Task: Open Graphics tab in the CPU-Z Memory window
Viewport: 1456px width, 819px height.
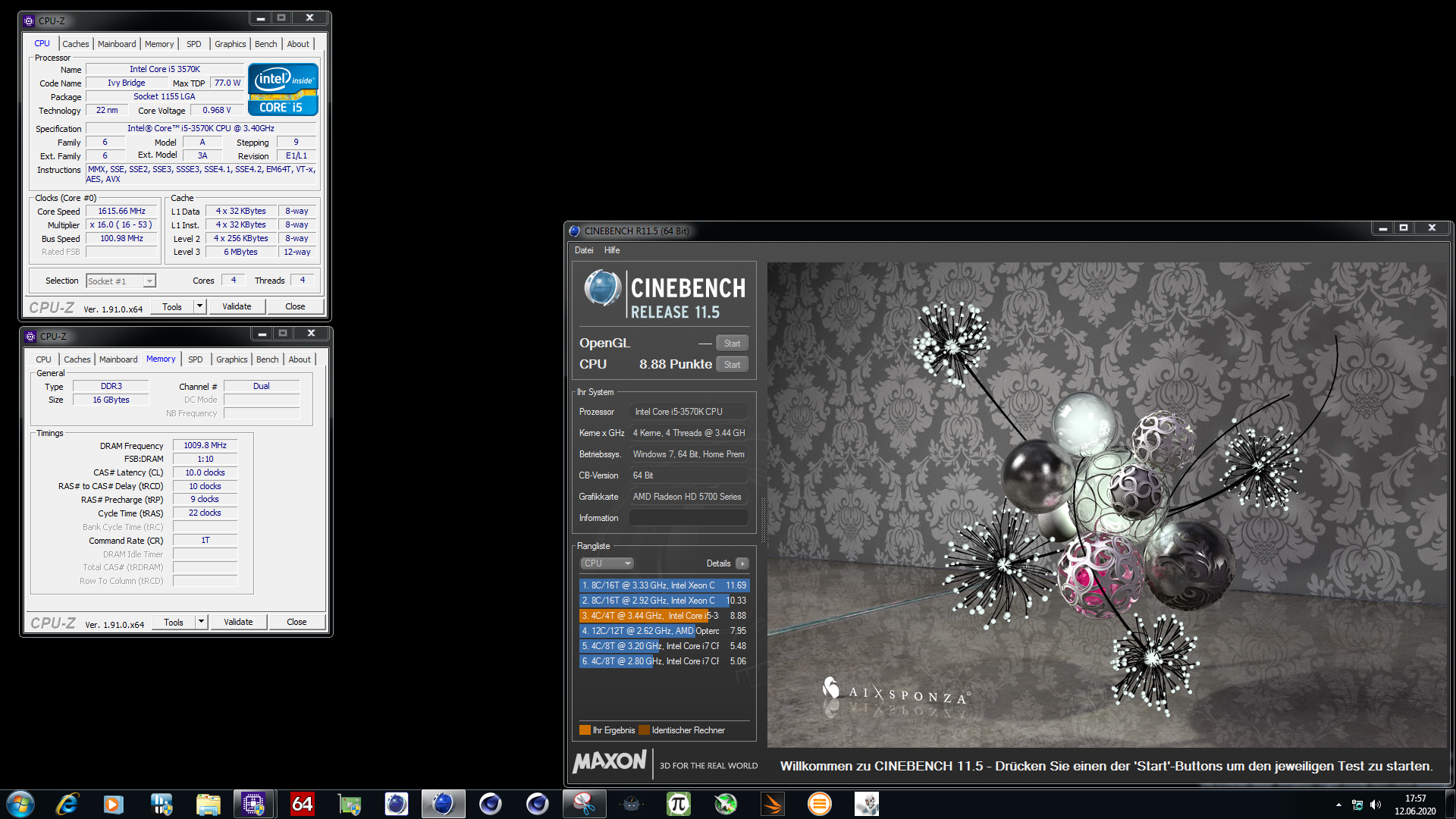Action: tap(231, 359)
